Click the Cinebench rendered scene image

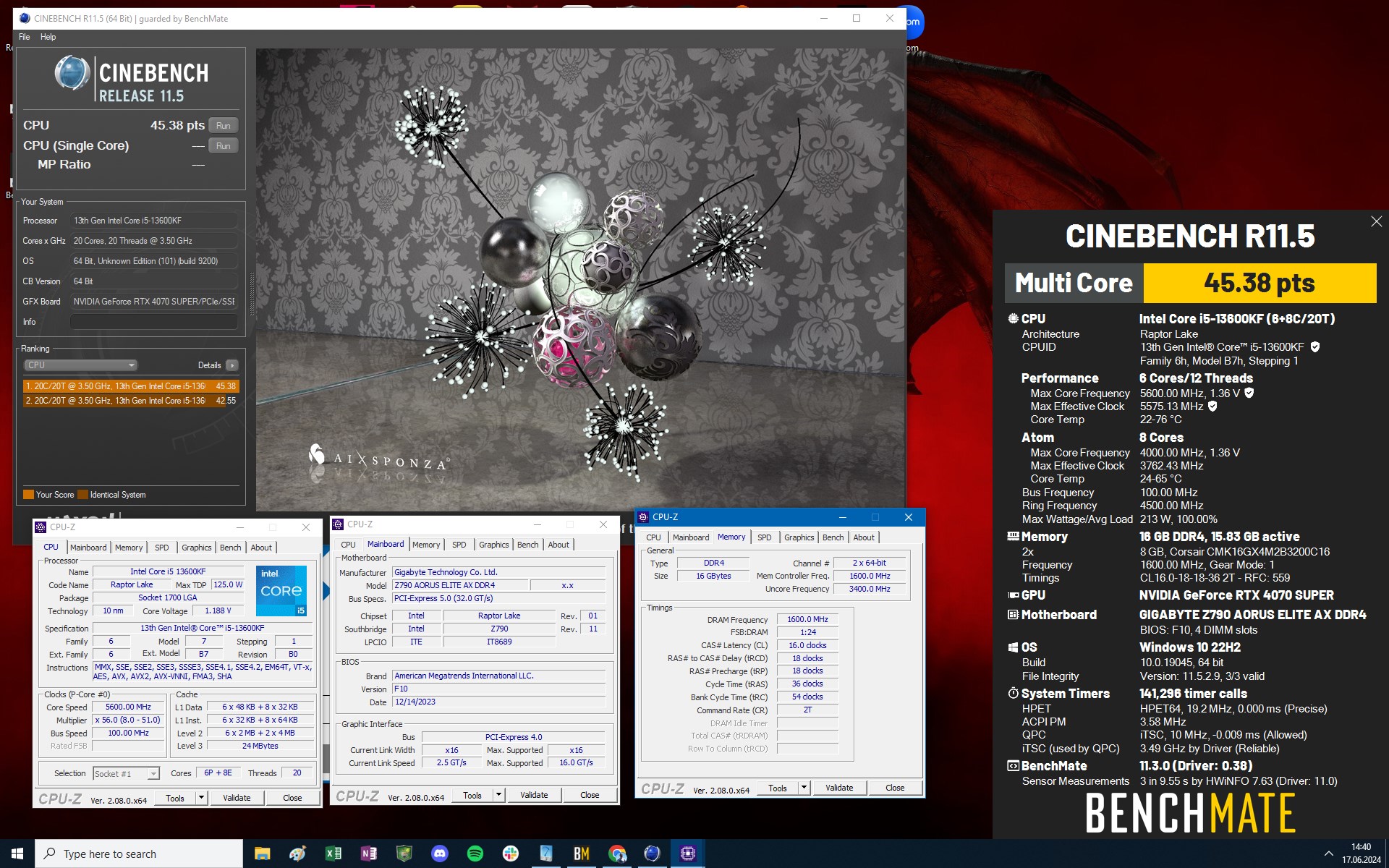coord(580,280)
